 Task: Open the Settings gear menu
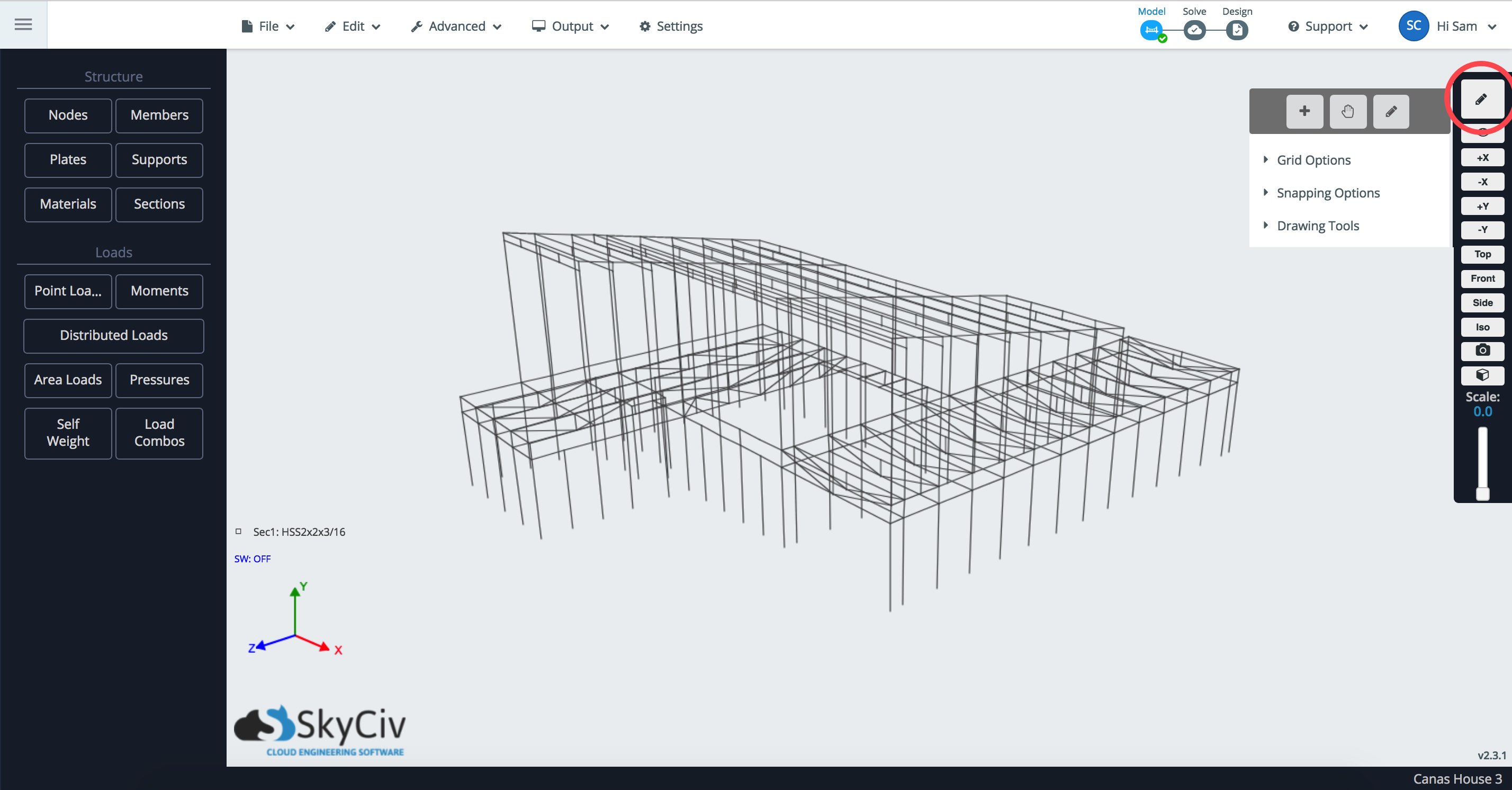point(671,26)
